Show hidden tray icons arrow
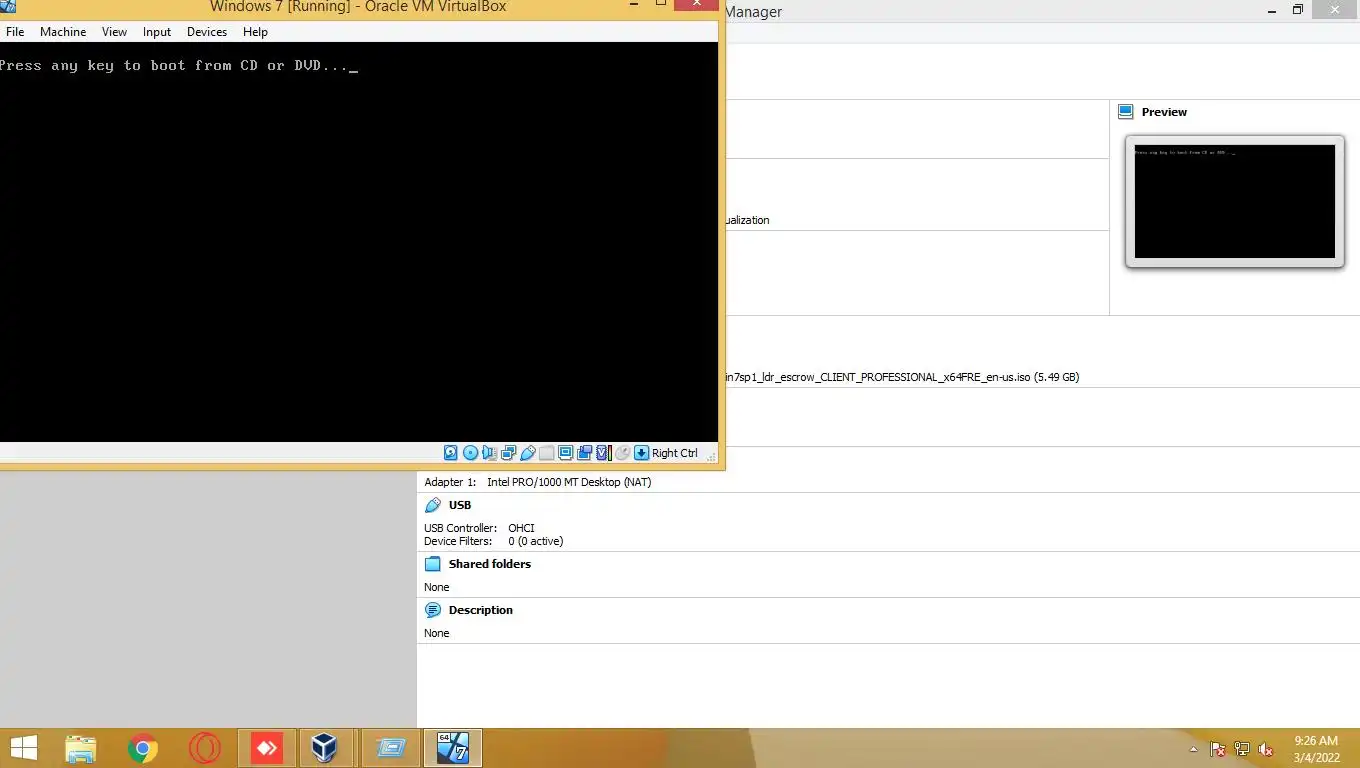 pyautogui.click(x=1193, y=749)
